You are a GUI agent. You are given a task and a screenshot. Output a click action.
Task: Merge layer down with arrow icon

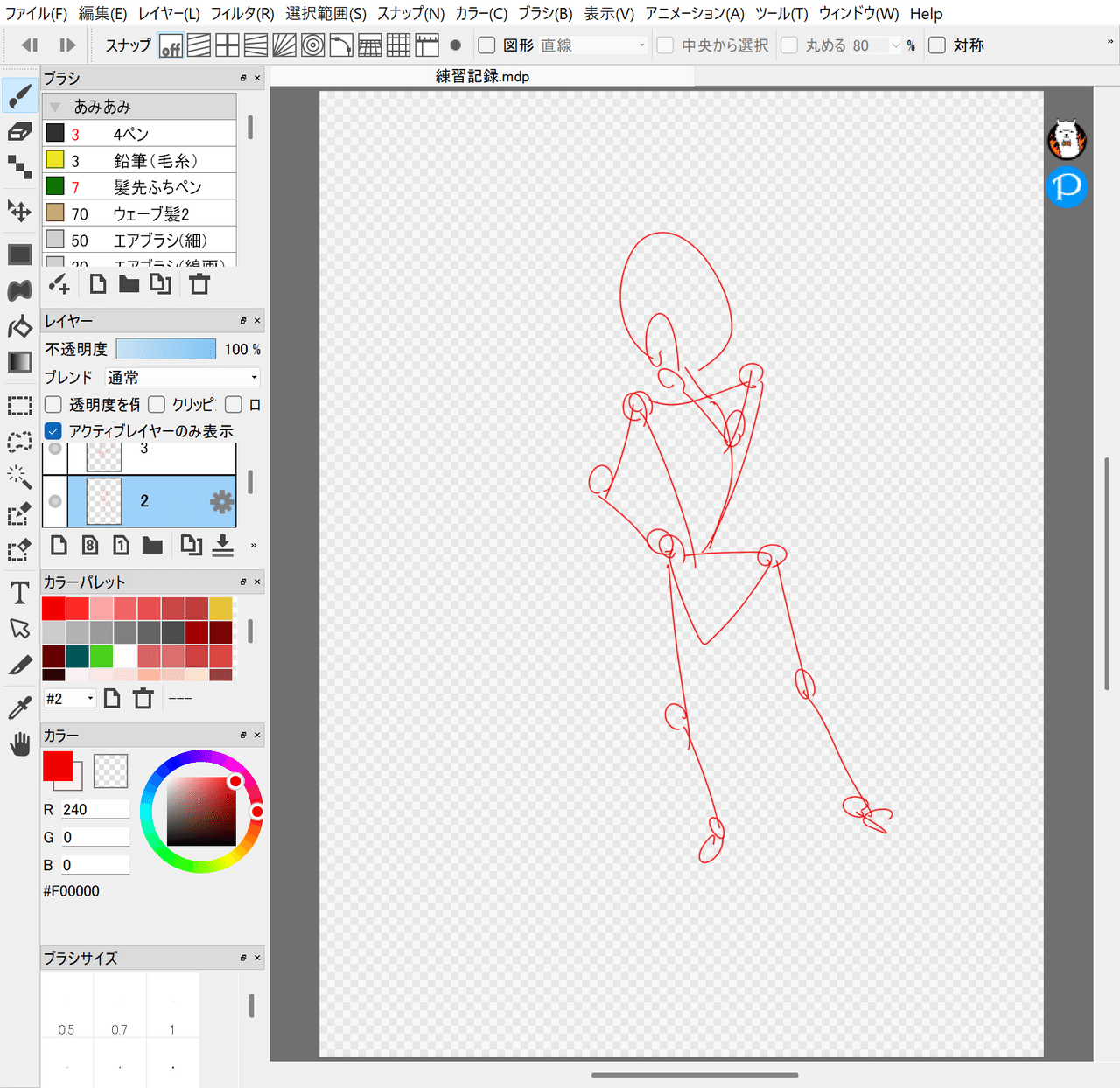pyautogui.click(x=223, y=545)
